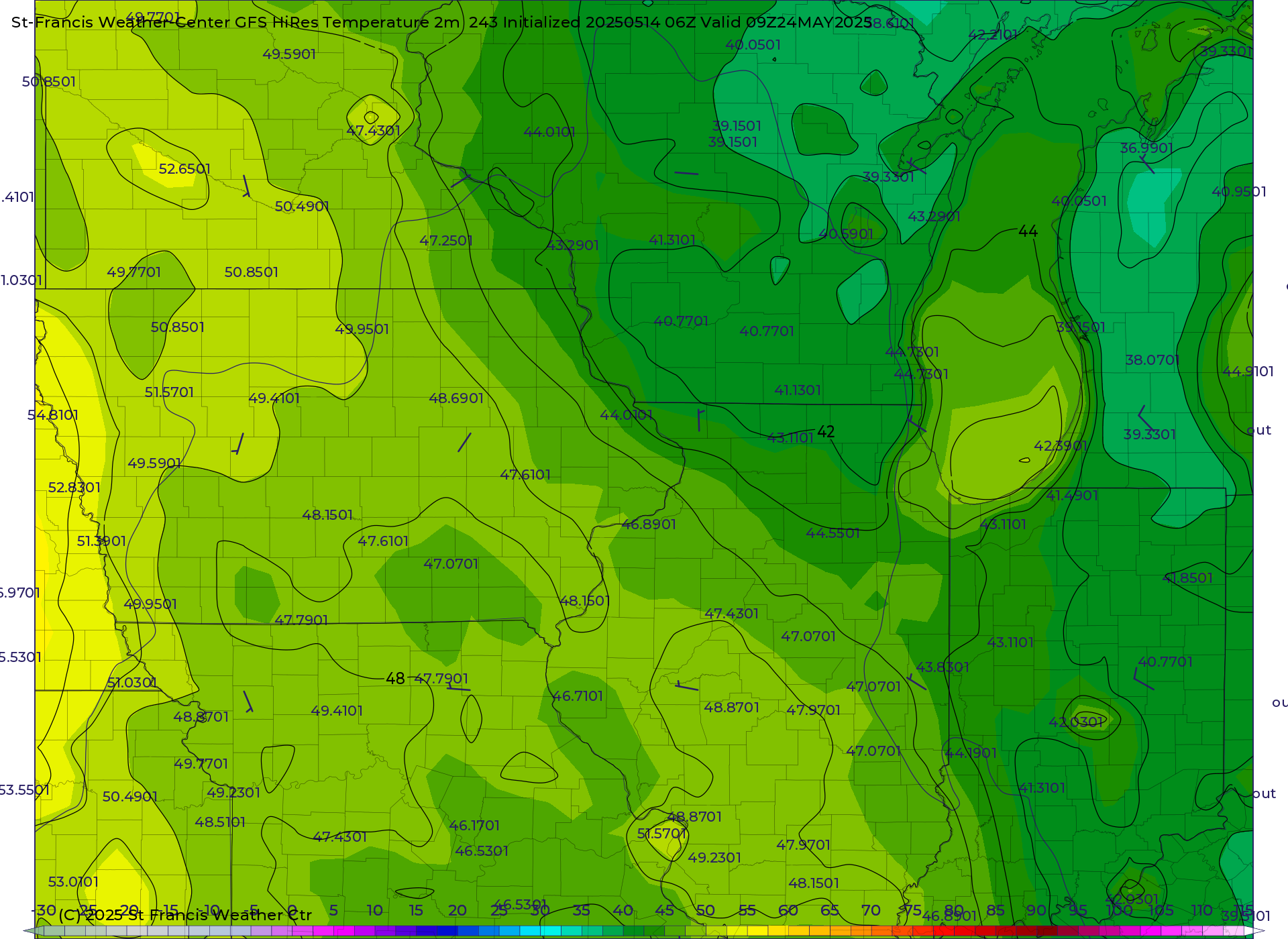
Task: Click the temperature value 41.1301
Action: pos(798,390)
